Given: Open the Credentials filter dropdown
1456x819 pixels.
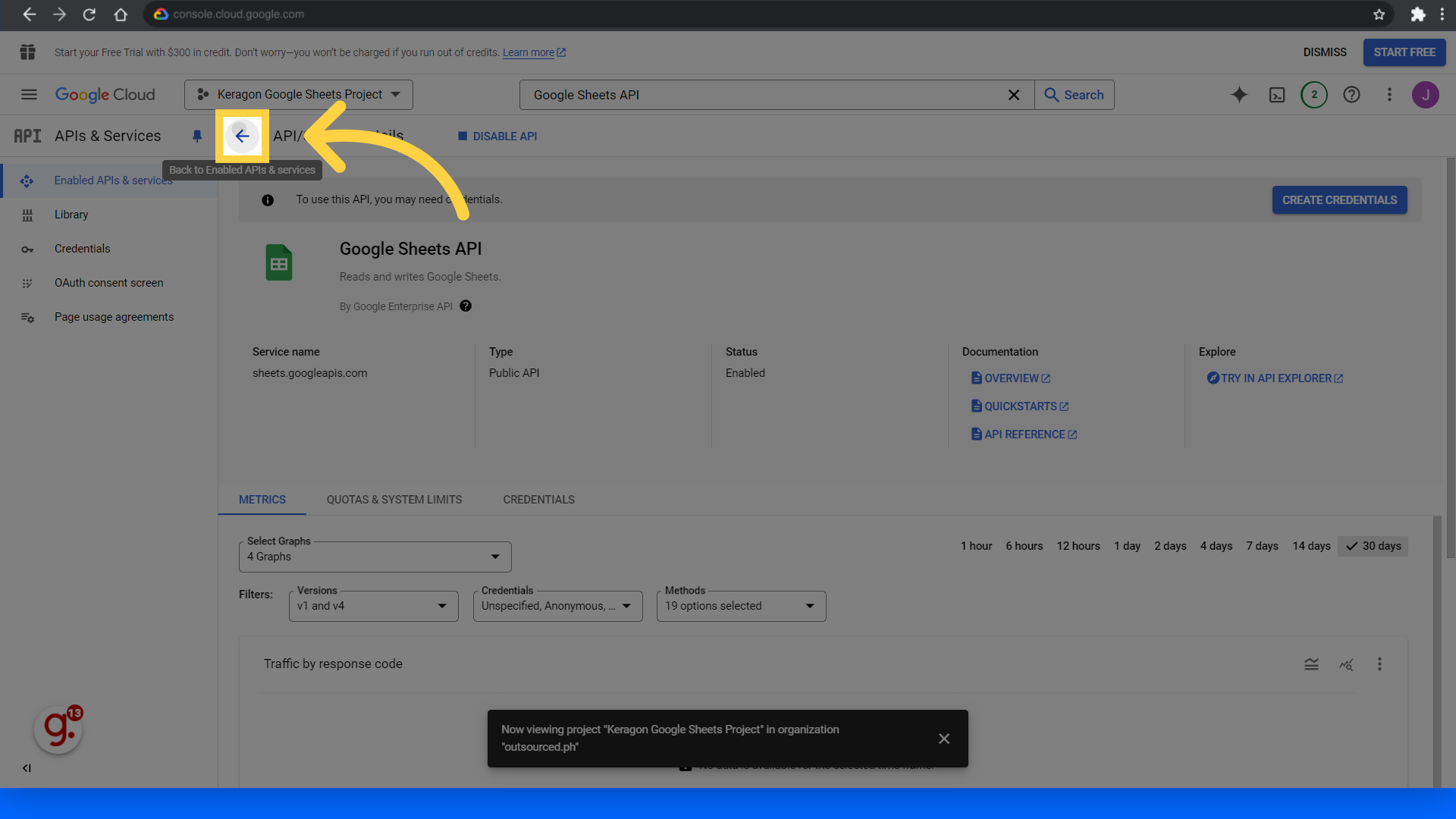Looking at the screenshot, I should [x=558, y=606].
